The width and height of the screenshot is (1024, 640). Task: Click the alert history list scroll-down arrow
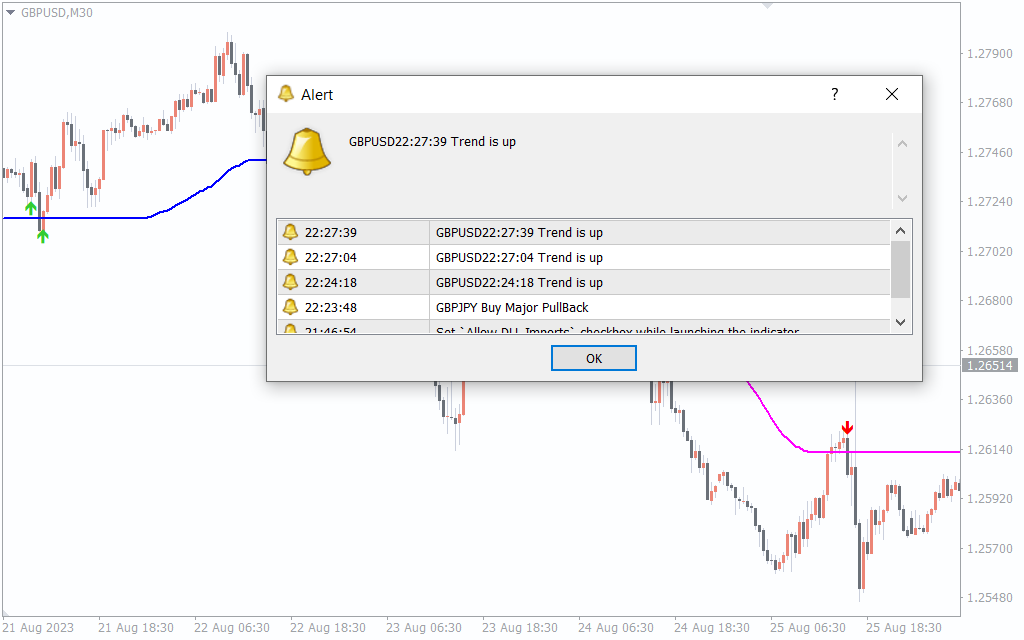[901, 322]
